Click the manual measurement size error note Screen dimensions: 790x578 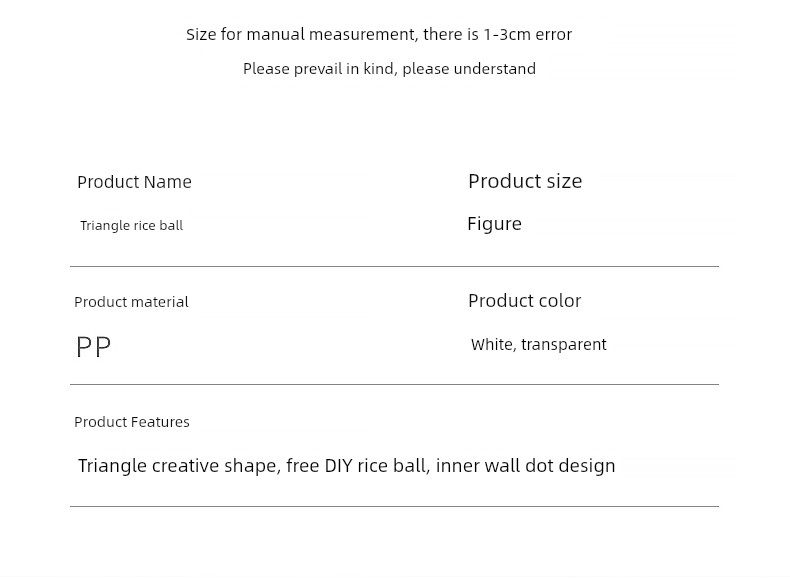point(379,34)
